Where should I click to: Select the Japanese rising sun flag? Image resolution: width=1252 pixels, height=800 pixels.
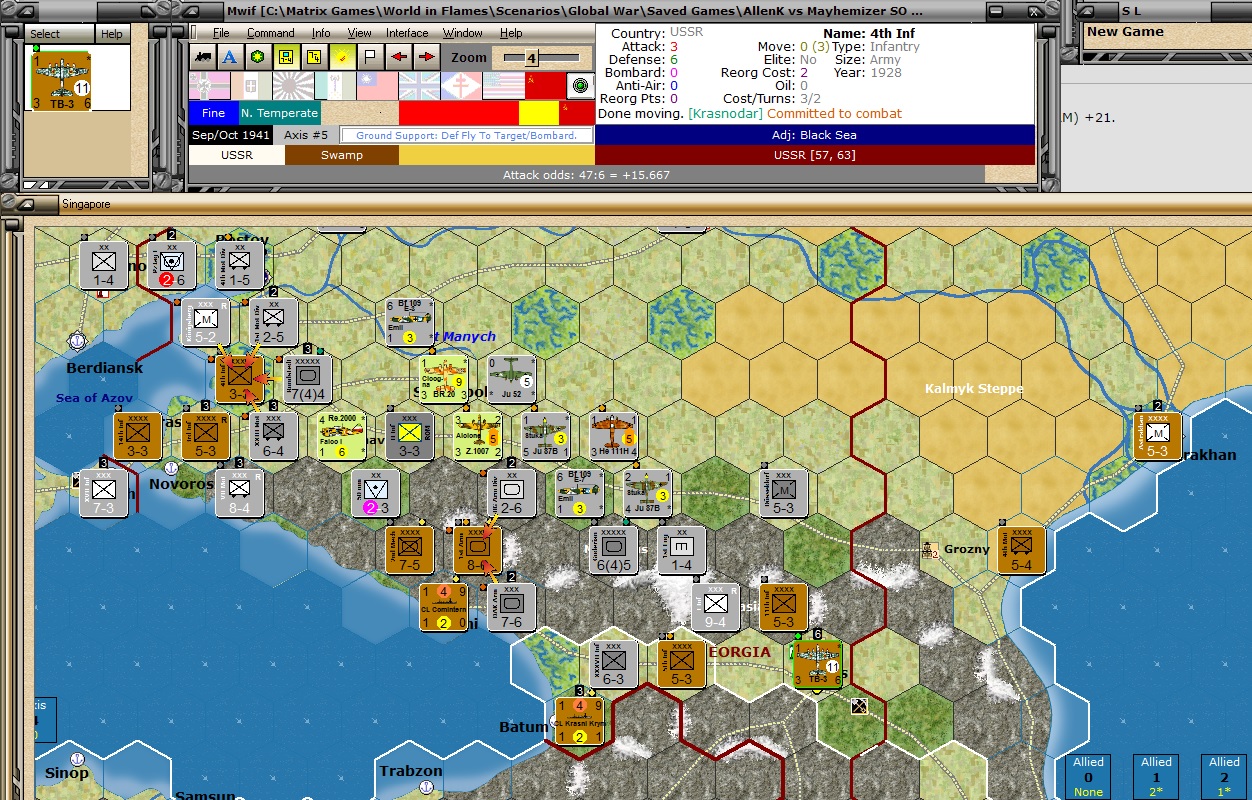(293, 86)
